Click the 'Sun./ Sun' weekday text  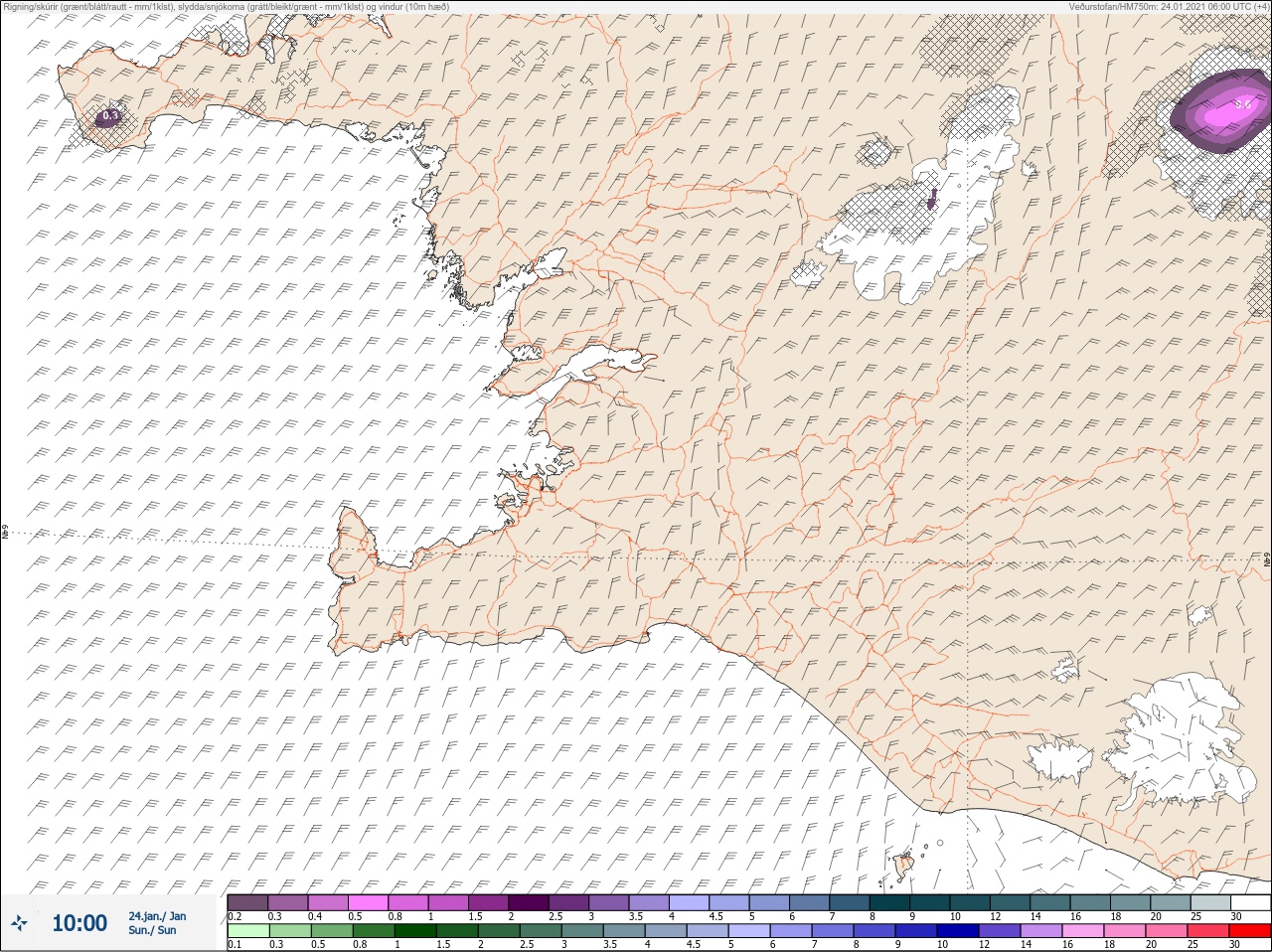coord(152,930)
